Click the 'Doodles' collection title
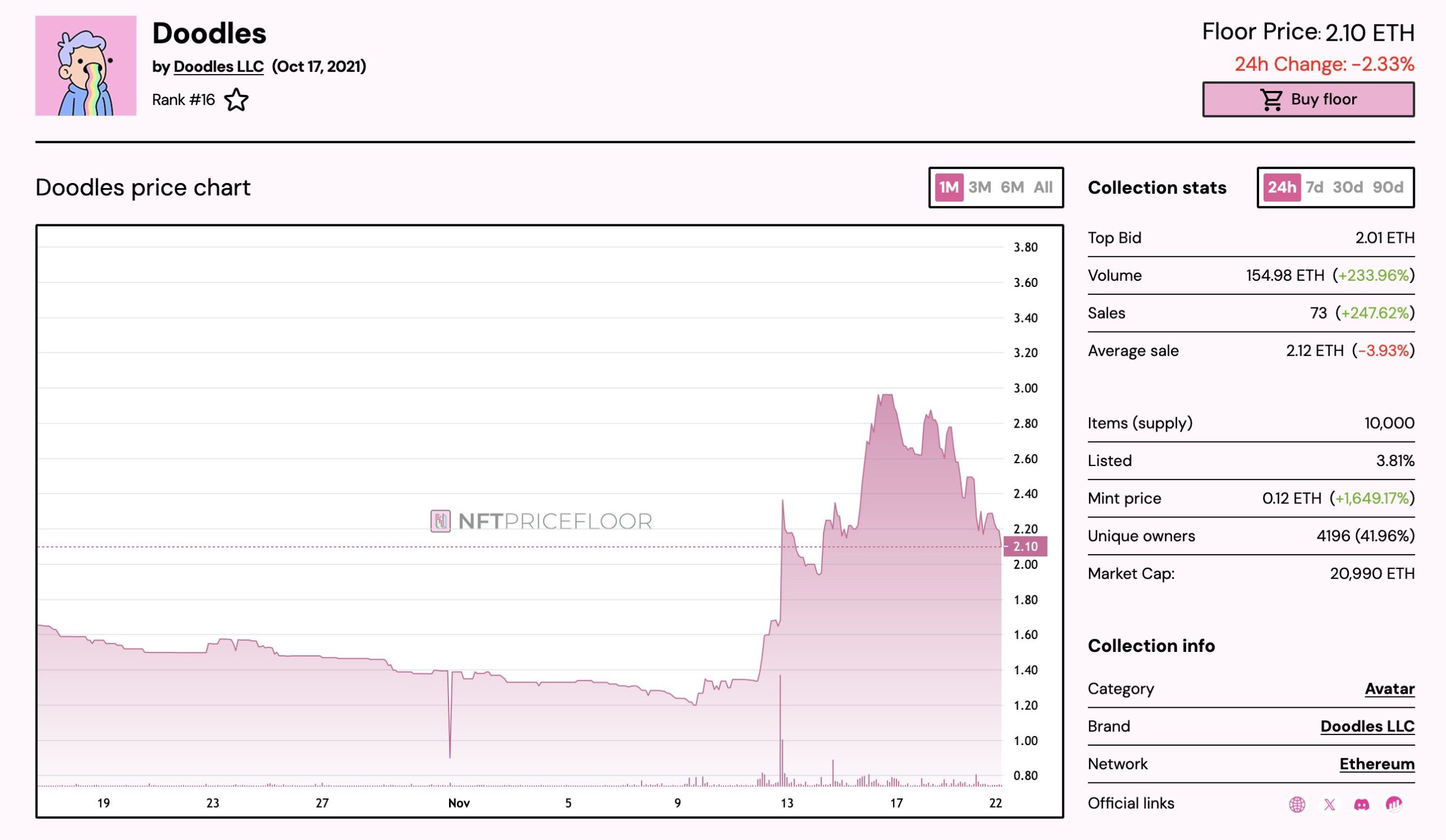This screenshot has width=1446, height=840. coord(210,33)
